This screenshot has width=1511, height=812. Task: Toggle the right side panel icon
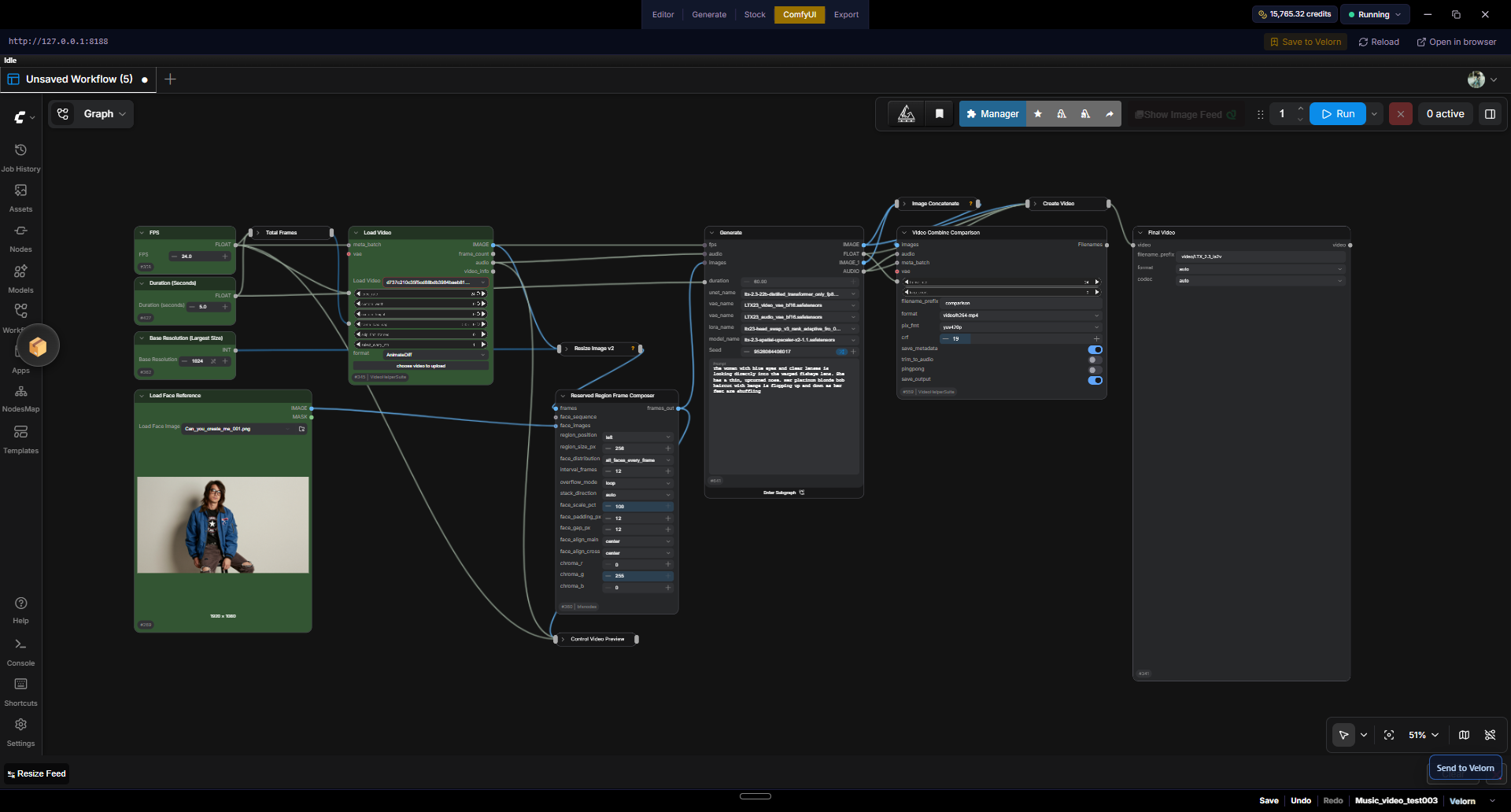(x=1490, y=114)
